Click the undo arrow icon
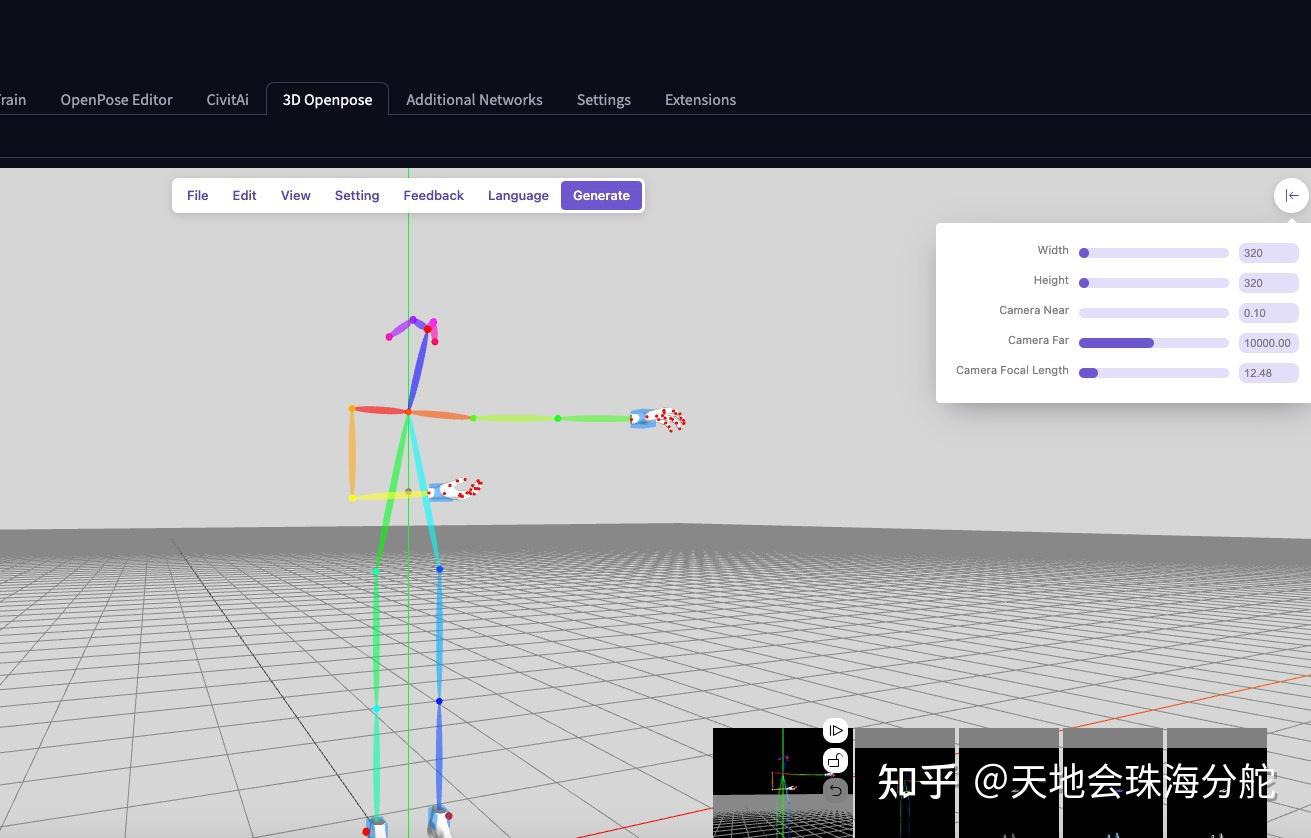 (x=835, y=790)
